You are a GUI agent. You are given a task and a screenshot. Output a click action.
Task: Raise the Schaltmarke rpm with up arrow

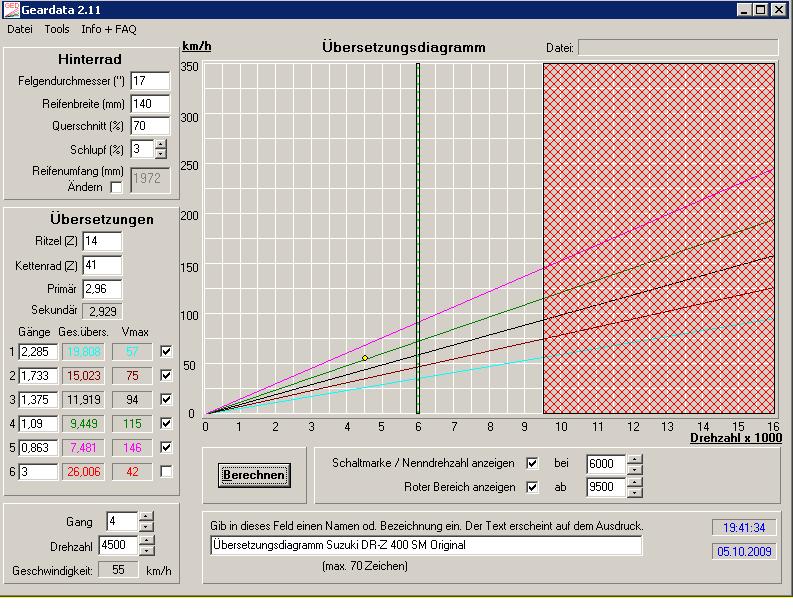tap(633, 459)
